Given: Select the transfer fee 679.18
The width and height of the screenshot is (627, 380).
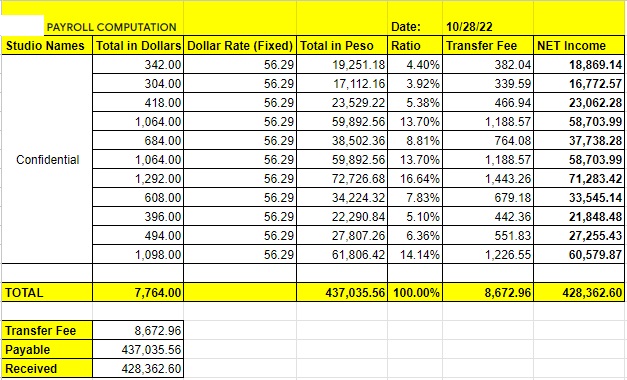Looking at the screenshot, I should [x=488, y=197].
